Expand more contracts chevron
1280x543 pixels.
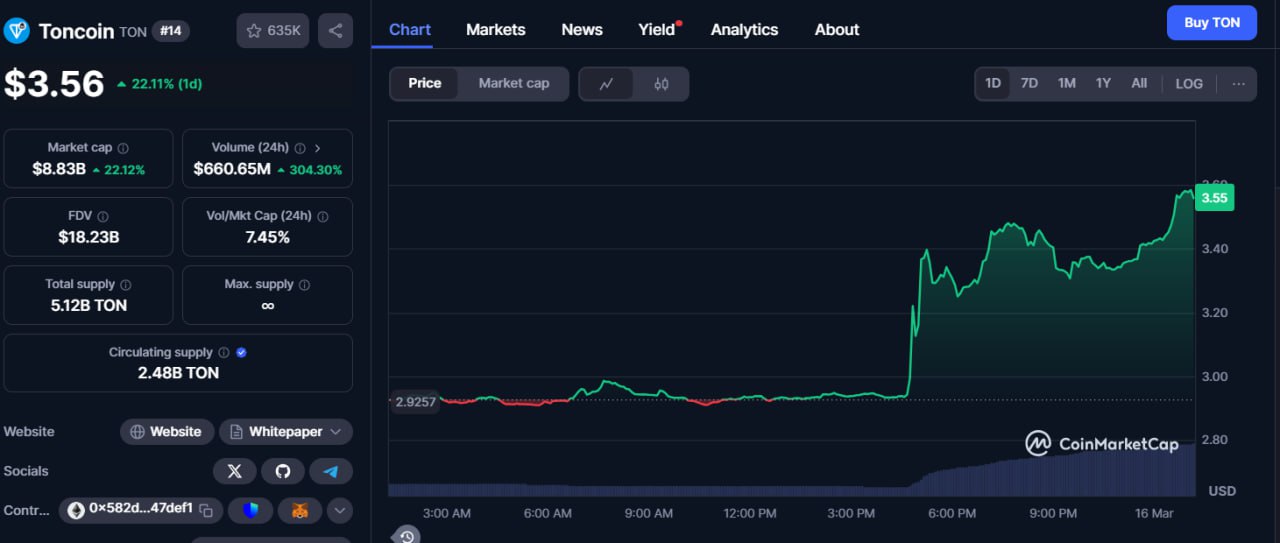(x=340, y=511)
